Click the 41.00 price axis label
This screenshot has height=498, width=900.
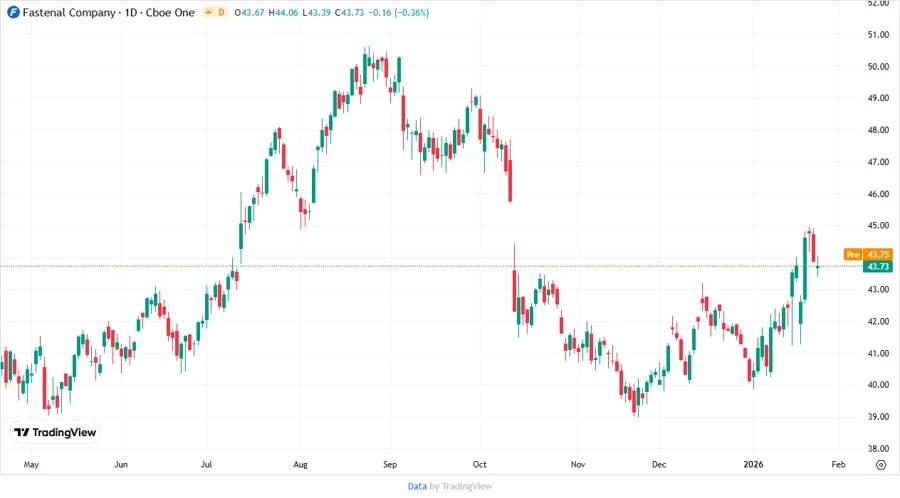(878, 353)
